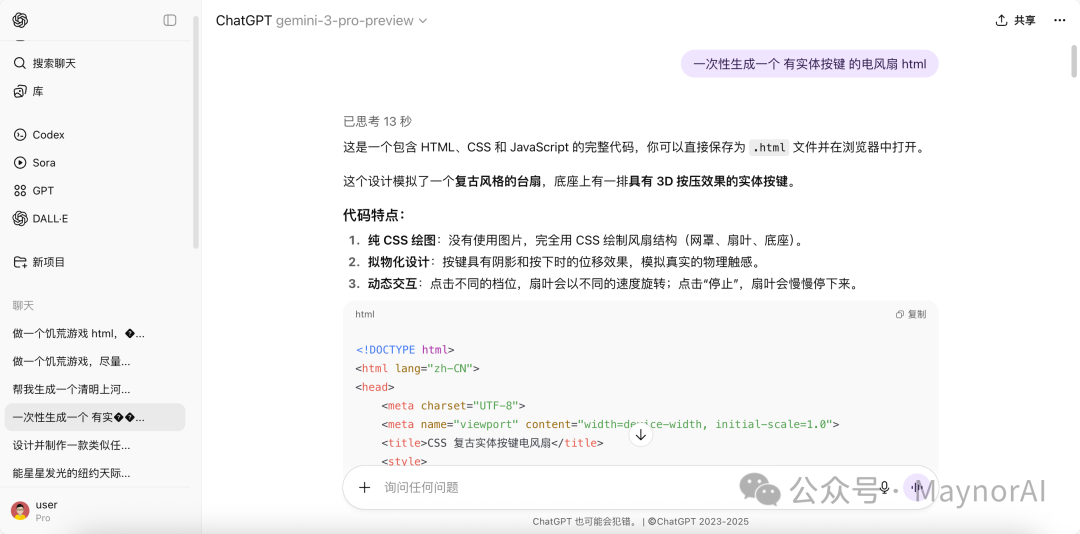Image resolution: width=1080 pixels, height=534 pixels.
Task: Focus the 询问任何问题 message input
Action: click(620, 488)
